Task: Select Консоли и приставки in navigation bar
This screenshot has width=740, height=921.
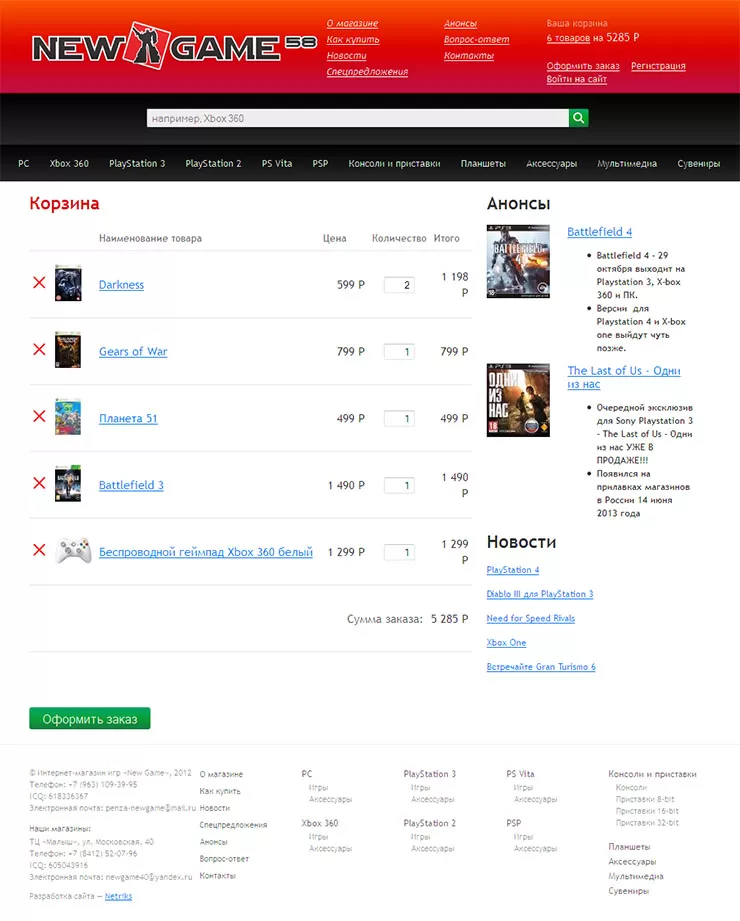Action: pyautogui.click(x=394, y=163)
